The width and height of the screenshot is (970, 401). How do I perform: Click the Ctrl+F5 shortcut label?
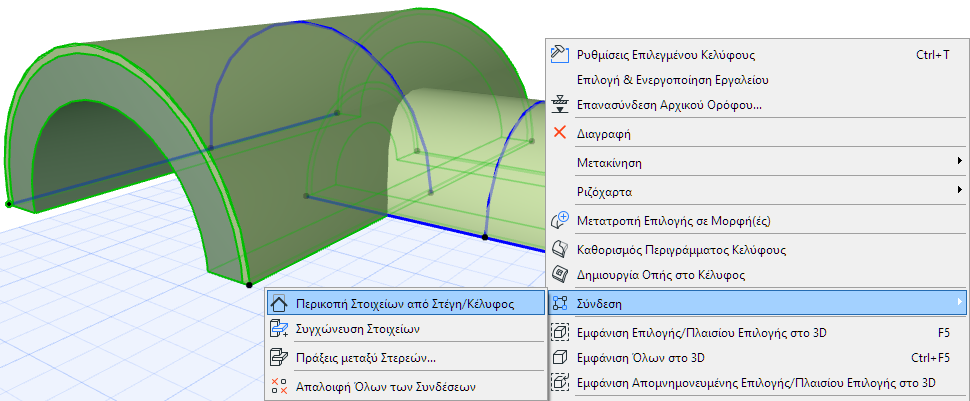pos(930,358)
